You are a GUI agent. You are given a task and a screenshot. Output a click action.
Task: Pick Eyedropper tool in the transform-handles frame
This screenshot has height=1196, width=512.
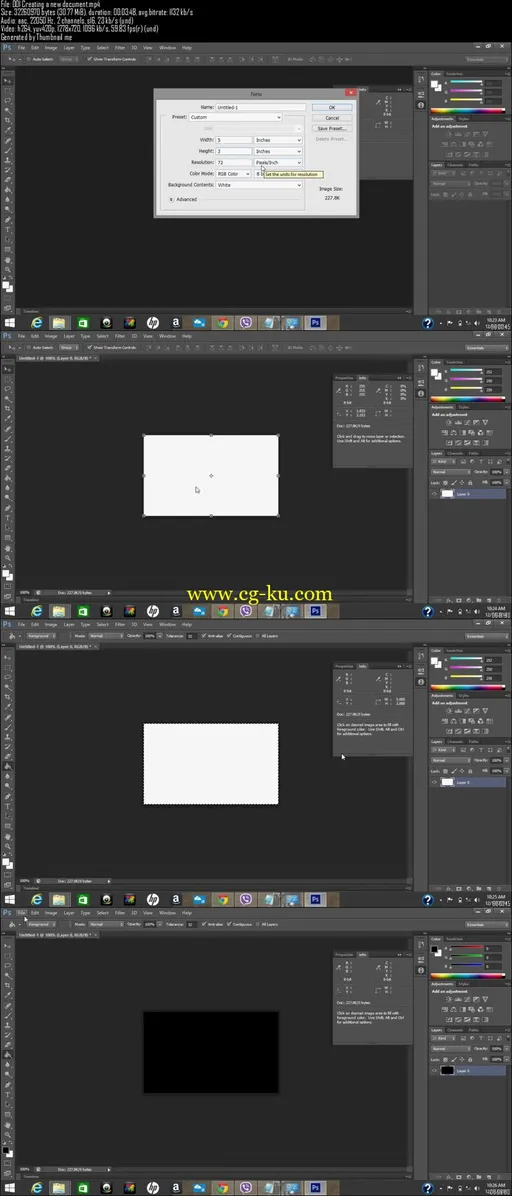click(x=8, y=418)
